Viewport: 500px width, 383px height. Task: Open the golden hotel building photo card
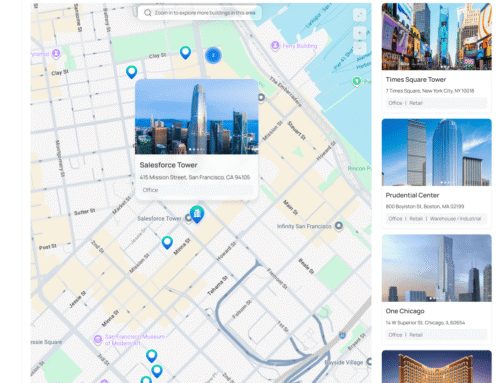point(437,366)
